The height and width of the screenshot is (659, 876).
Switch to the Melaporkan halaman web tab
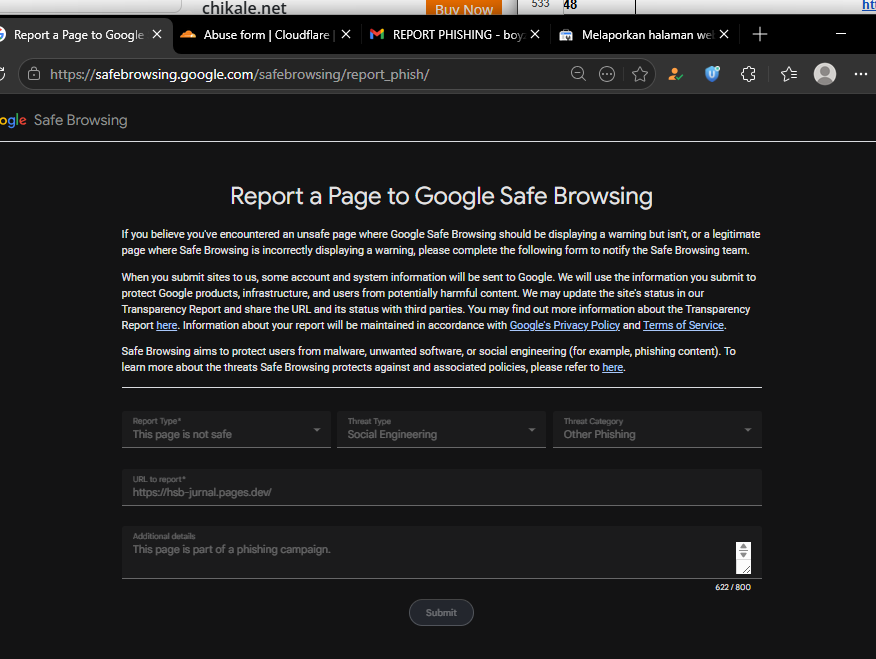[644, 35]
